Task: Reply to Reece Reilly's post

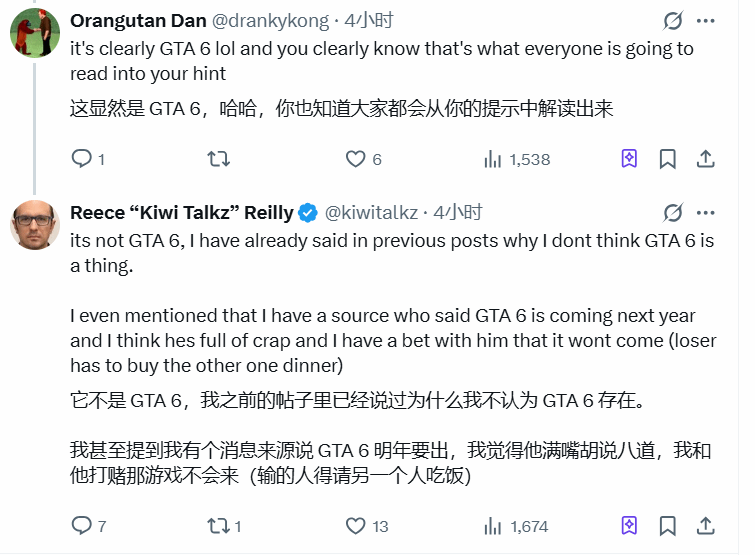Action: [82, 526]
